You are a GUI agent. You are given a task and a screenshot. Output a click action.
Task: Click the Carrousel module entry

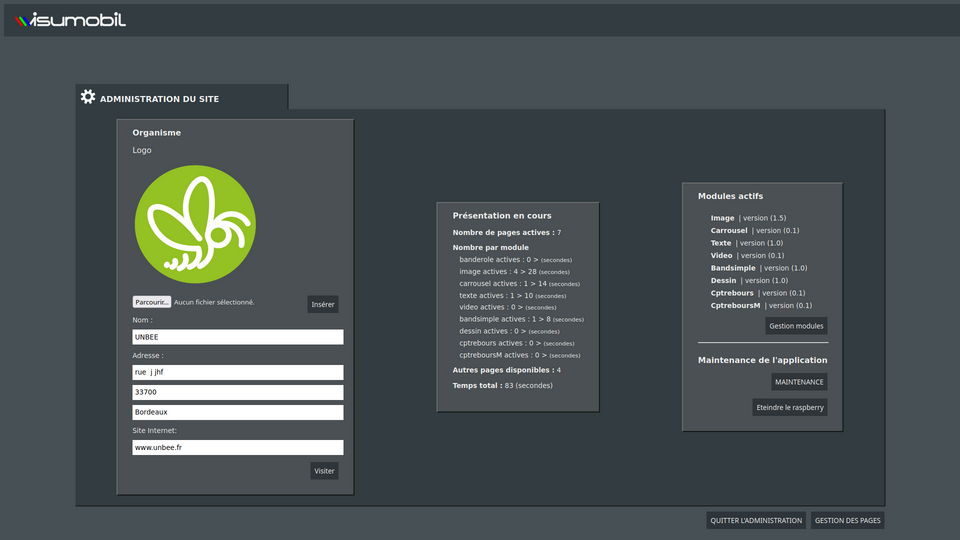click(x=729, y=231)
